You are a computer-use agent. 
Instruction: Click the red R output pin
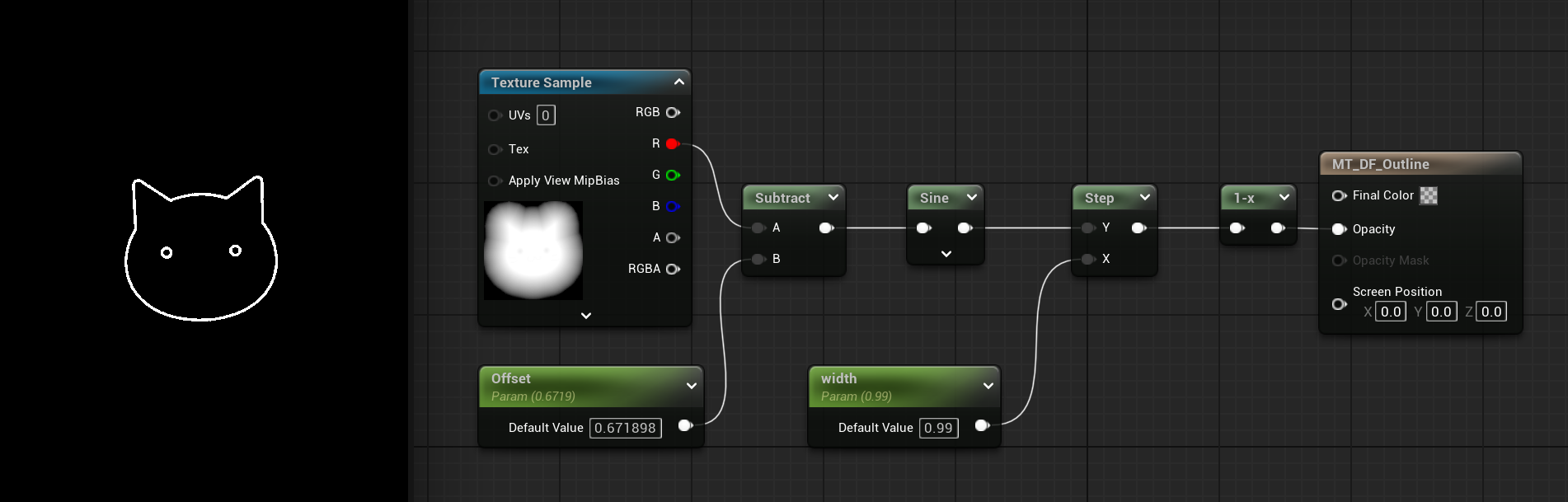click(672, 144)
